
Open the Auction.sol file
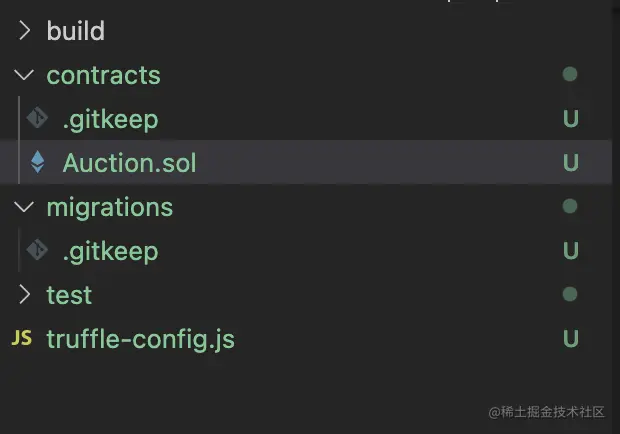pos(129,163)
